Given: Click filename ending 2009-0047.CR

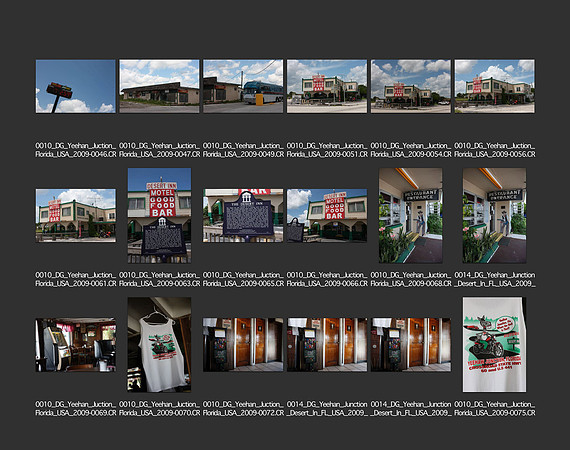Looking at the screenshot, I should 159,150.
